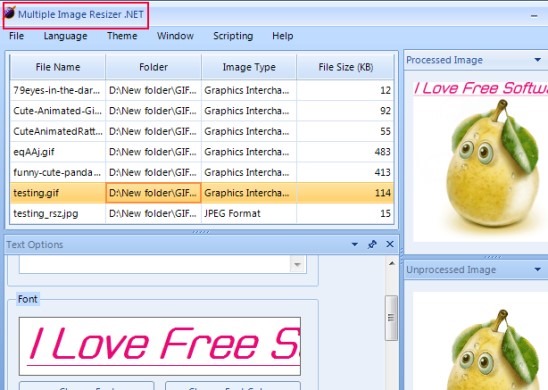Sort by File Size (KB) column header
Image resolution: width=548 pixels, height=390 pixels.
click(345, 67)
